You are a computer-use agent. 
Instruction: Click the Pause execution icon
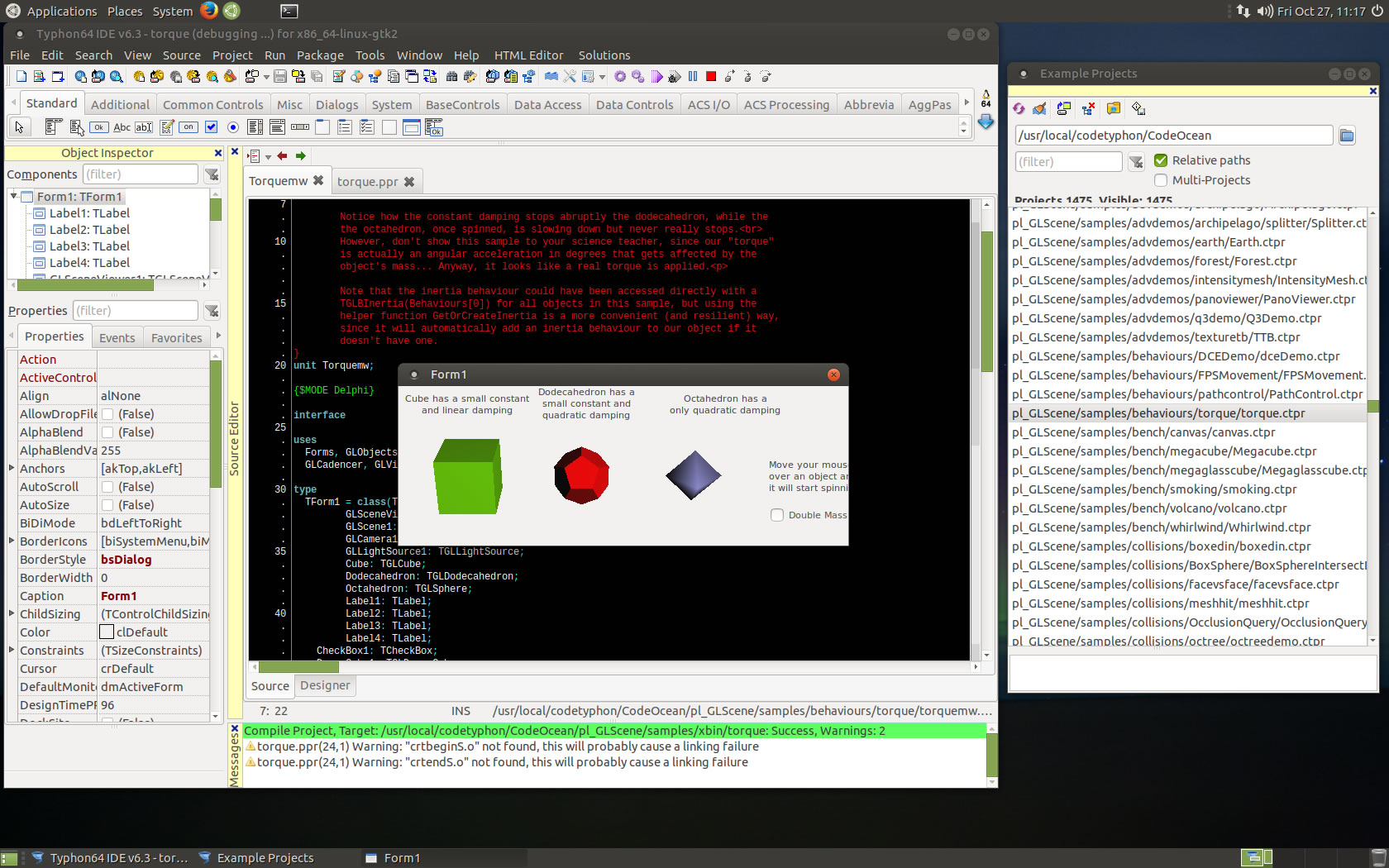tap(693, 76)
